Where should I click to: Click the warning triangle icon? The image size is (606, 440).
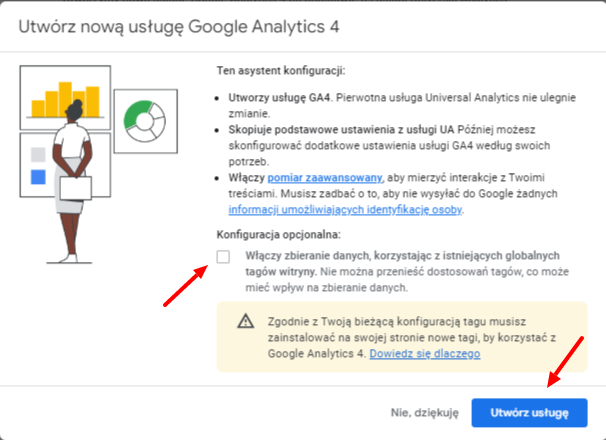point(246,321)
